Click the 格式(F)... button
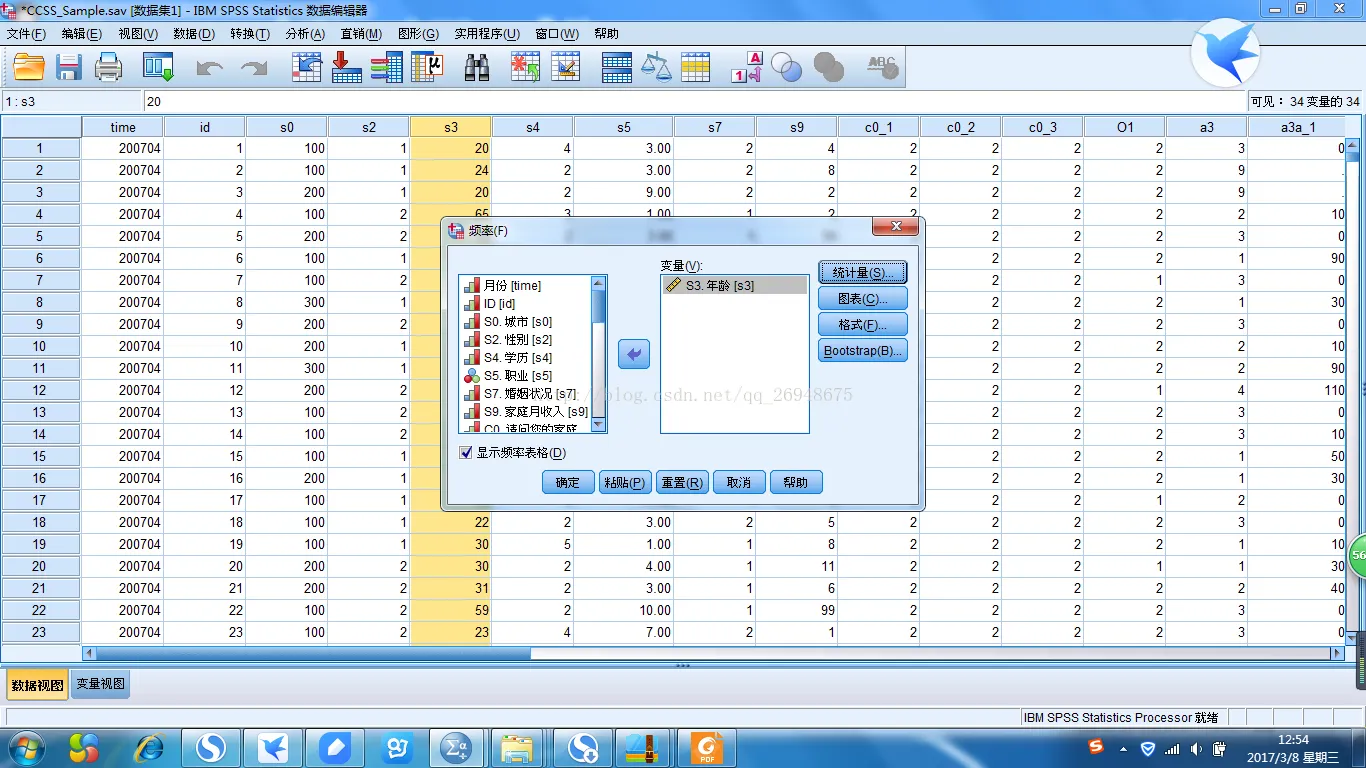Image resolution: width=1366 pixels, height=768 pixels. click(x=863, y=325)
